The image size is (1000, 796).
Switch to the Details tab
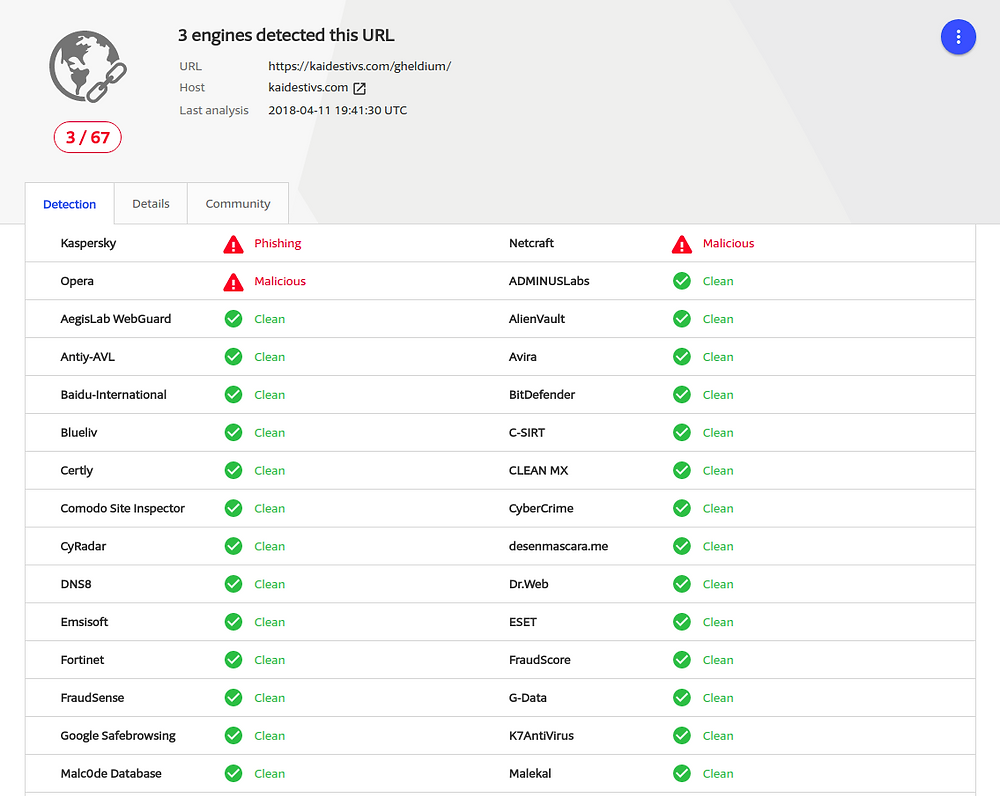[151, 203]
